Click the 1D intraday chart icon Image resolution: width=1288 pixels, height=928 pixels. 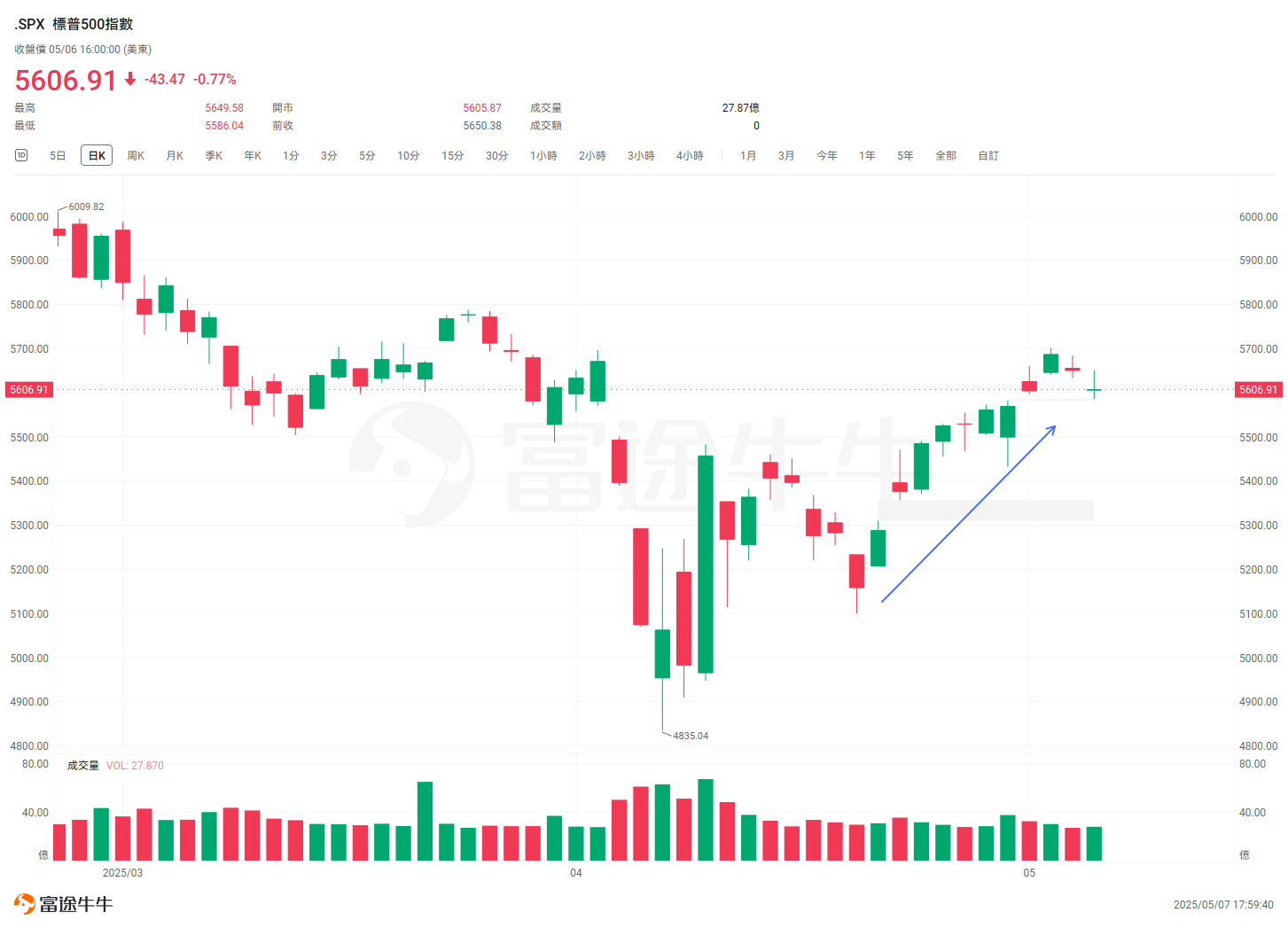pos(21,155)
